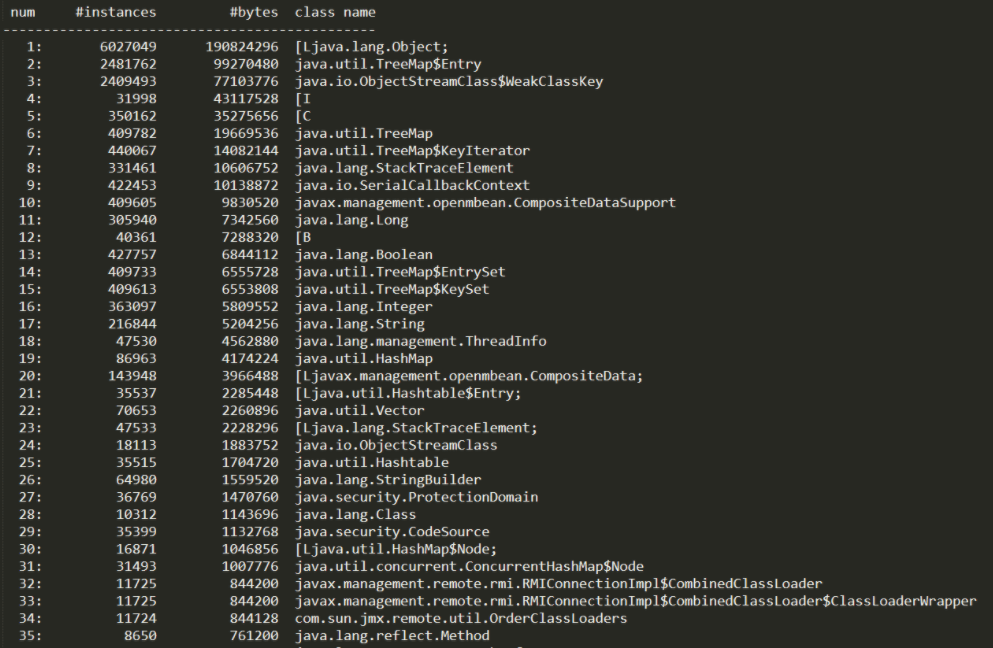Click the java.util.TreeMap$Entry row text
Image resolution: width=993 pixels, height=648 pixels.
[x=388, y=64]
